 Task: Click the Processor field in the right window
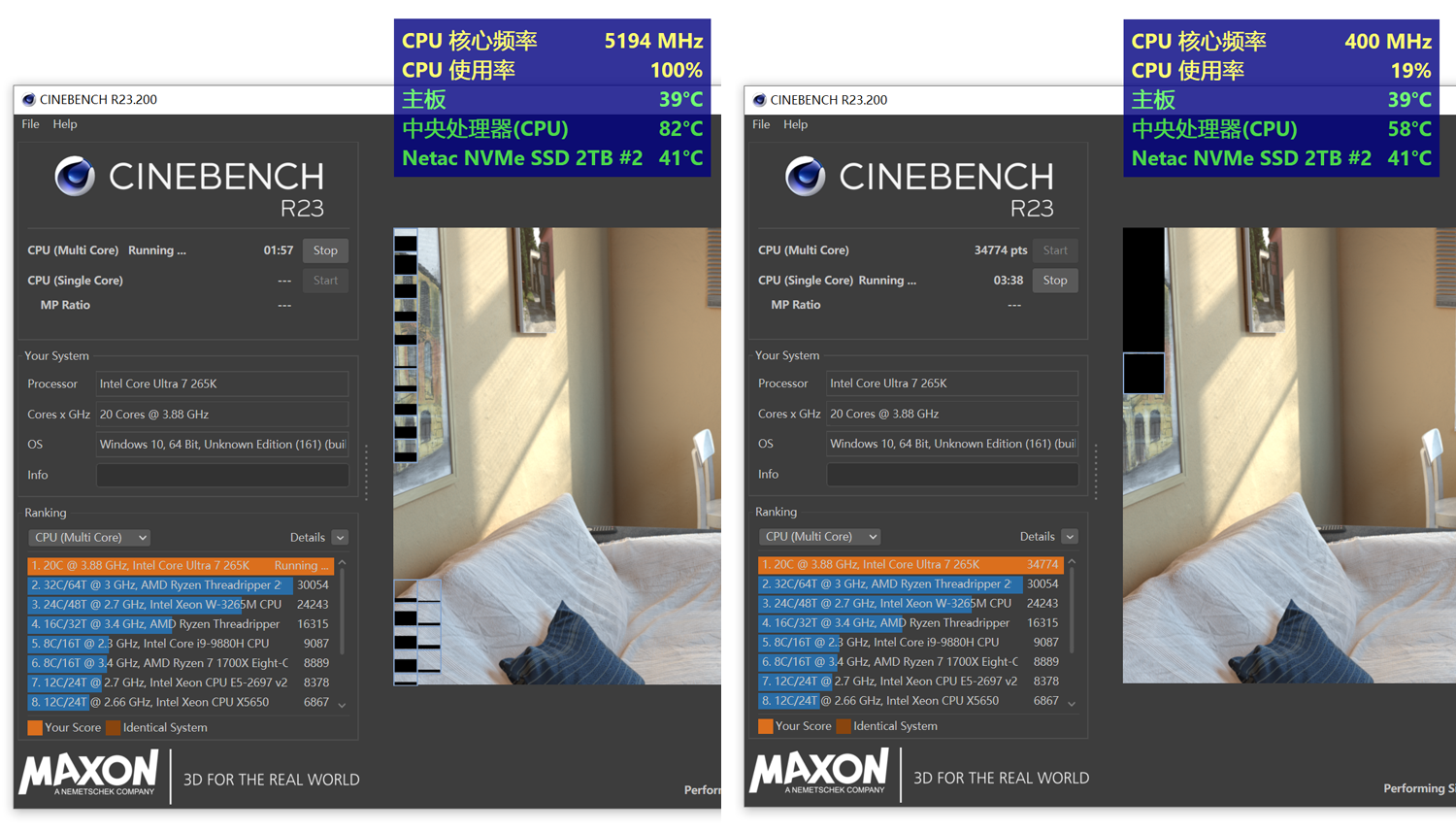(x=952, y=383)
